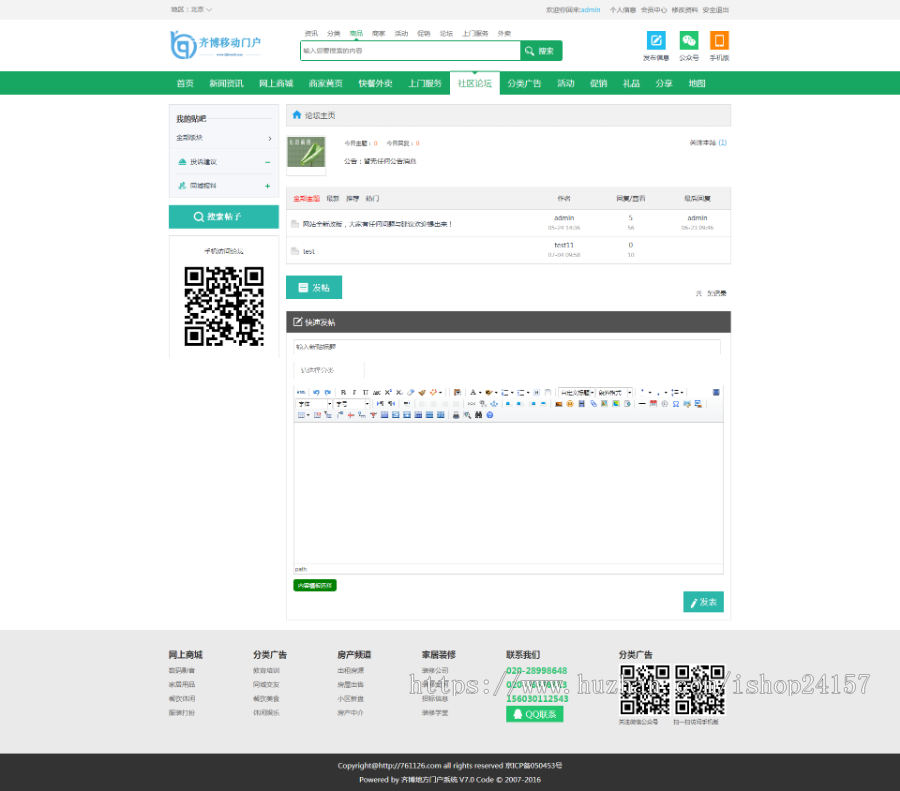Switch to the 社区论坛 navigation tab
The height and width of the screenshot is (791, 900).
click(x=475, y=84)
